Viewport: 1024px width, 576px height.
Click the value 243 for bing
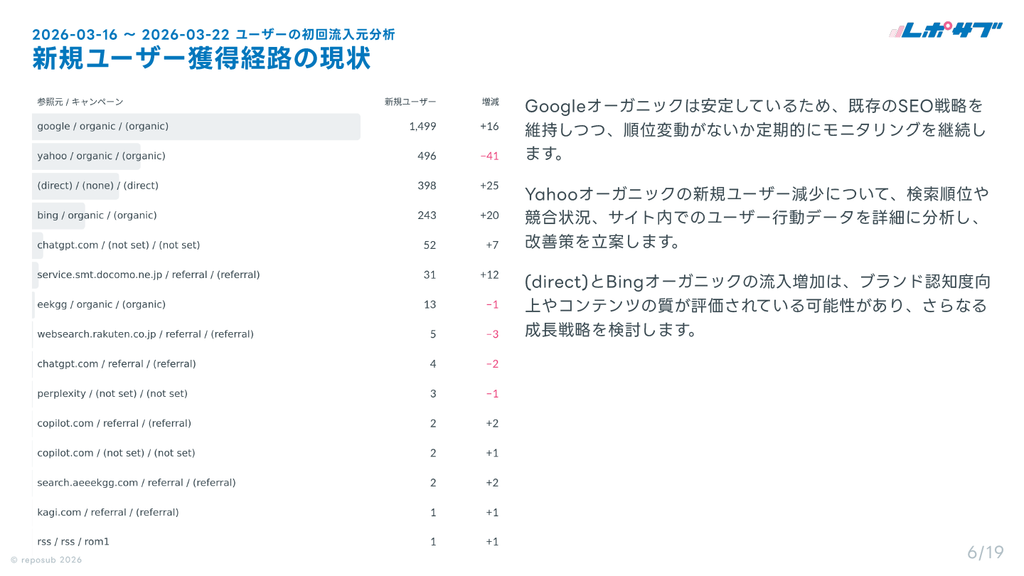click(427, 216)
